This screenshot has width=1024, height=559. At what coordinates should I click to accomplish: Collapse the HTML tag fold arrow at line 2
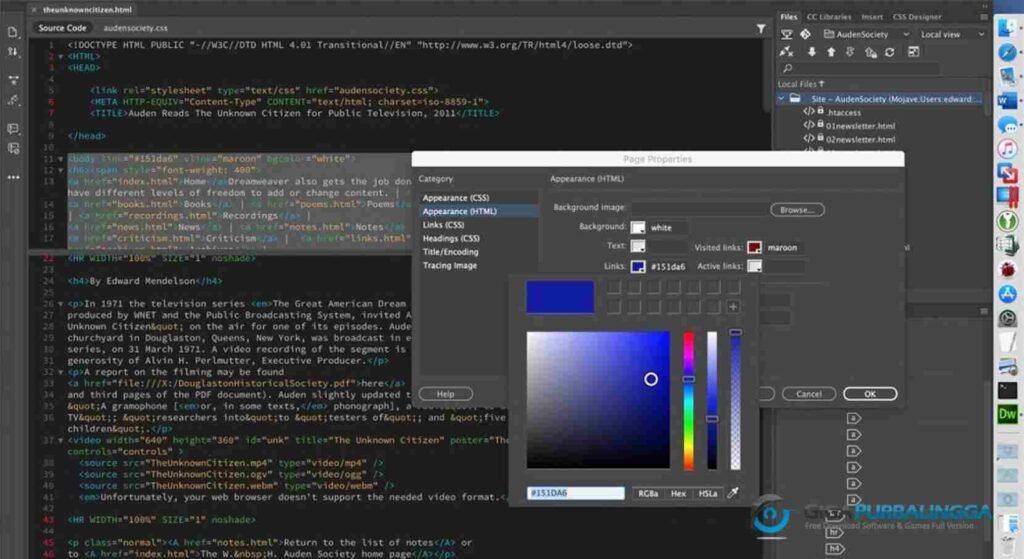click(x=61, y=57)
